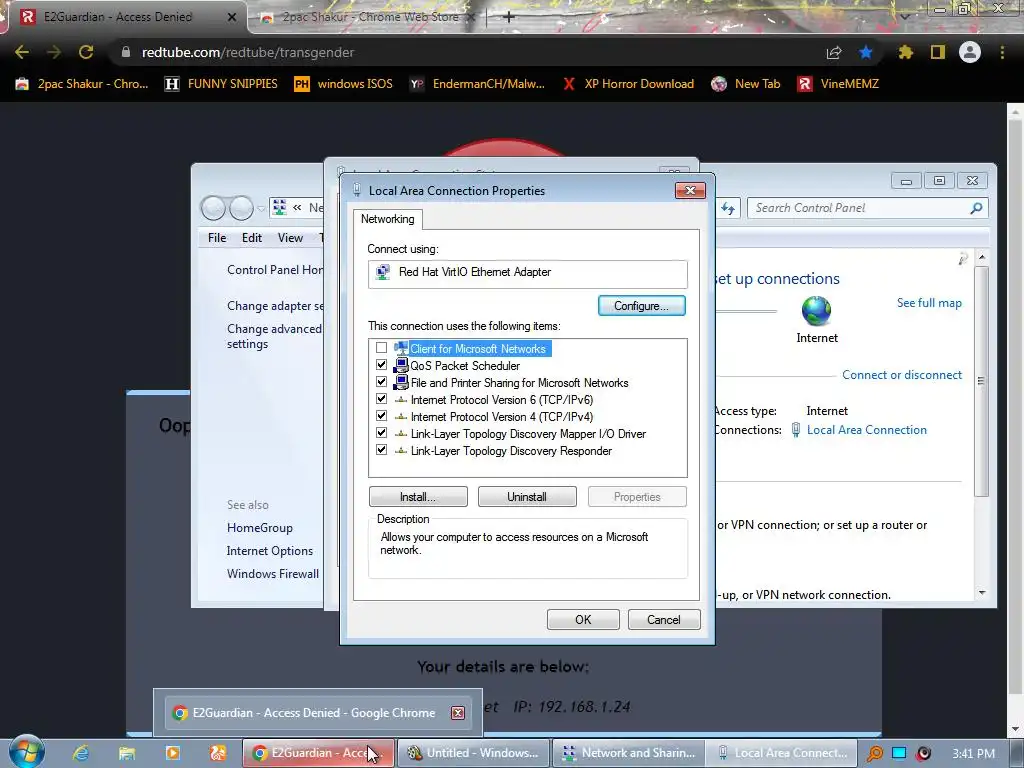Click the system clock 3:41 PM
The image size is (1024, 768).
coord(973,754)
